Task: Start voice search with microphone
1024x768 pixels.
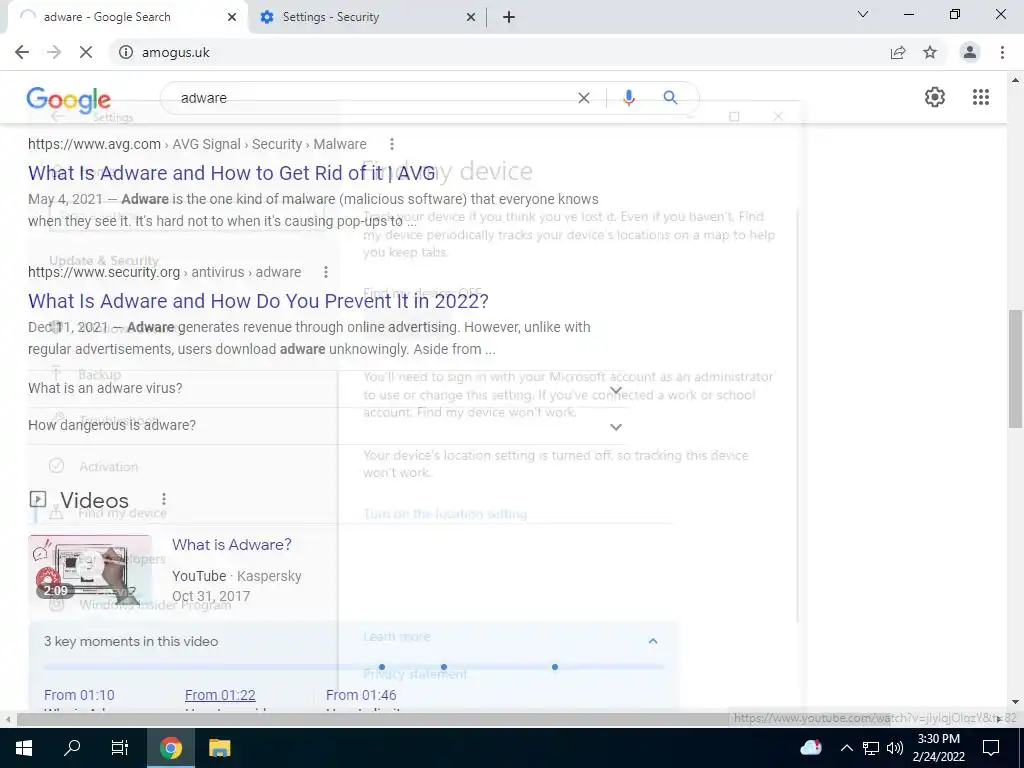Action: (628, 98)
